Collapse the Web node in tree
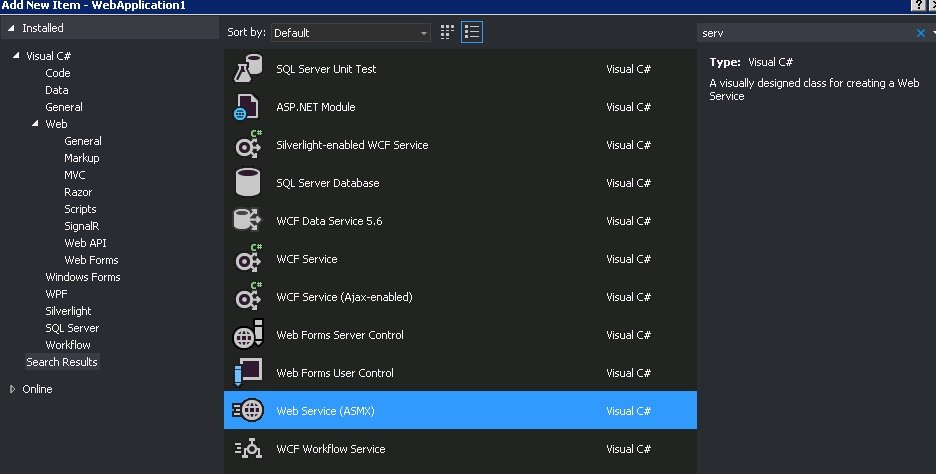Viewport: 936px width, 474px height. 35,124
